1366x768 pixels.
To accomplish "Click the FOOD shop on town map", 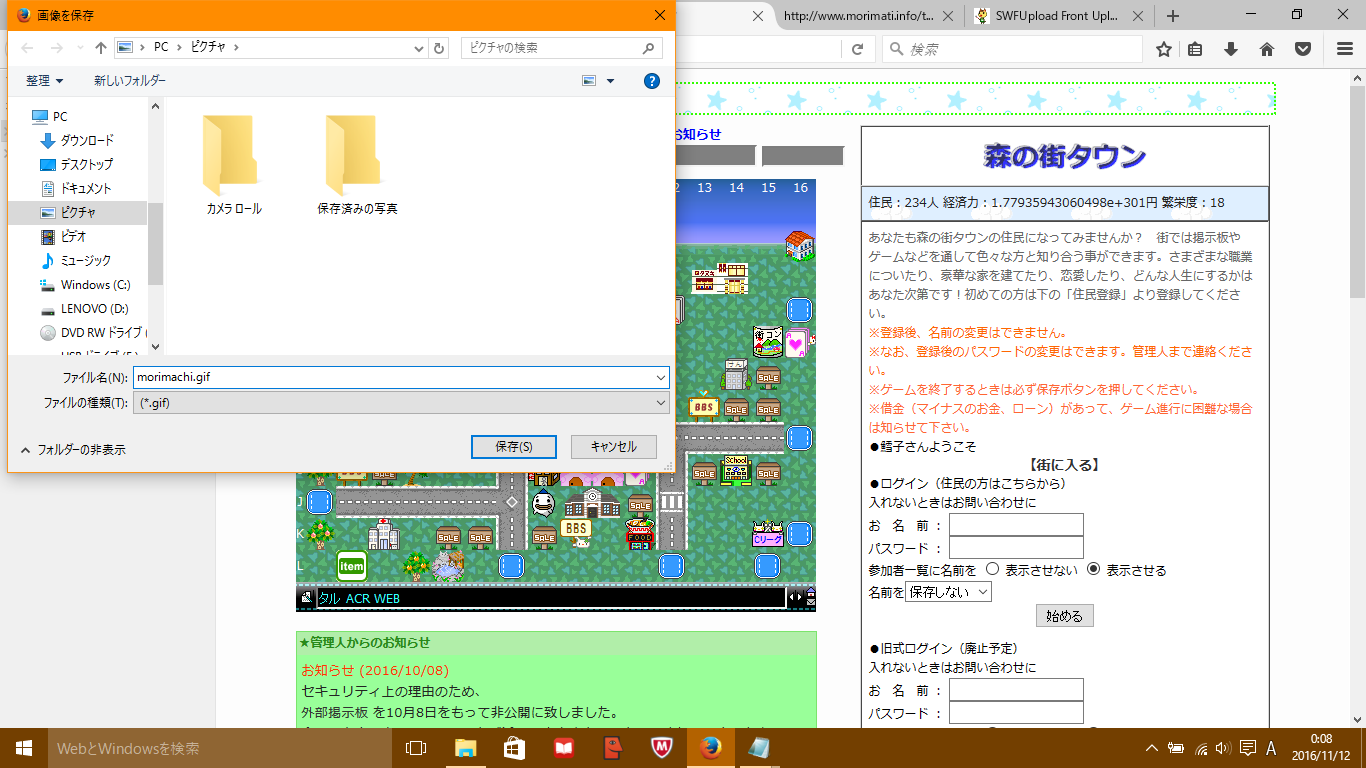I will point(640,533).
